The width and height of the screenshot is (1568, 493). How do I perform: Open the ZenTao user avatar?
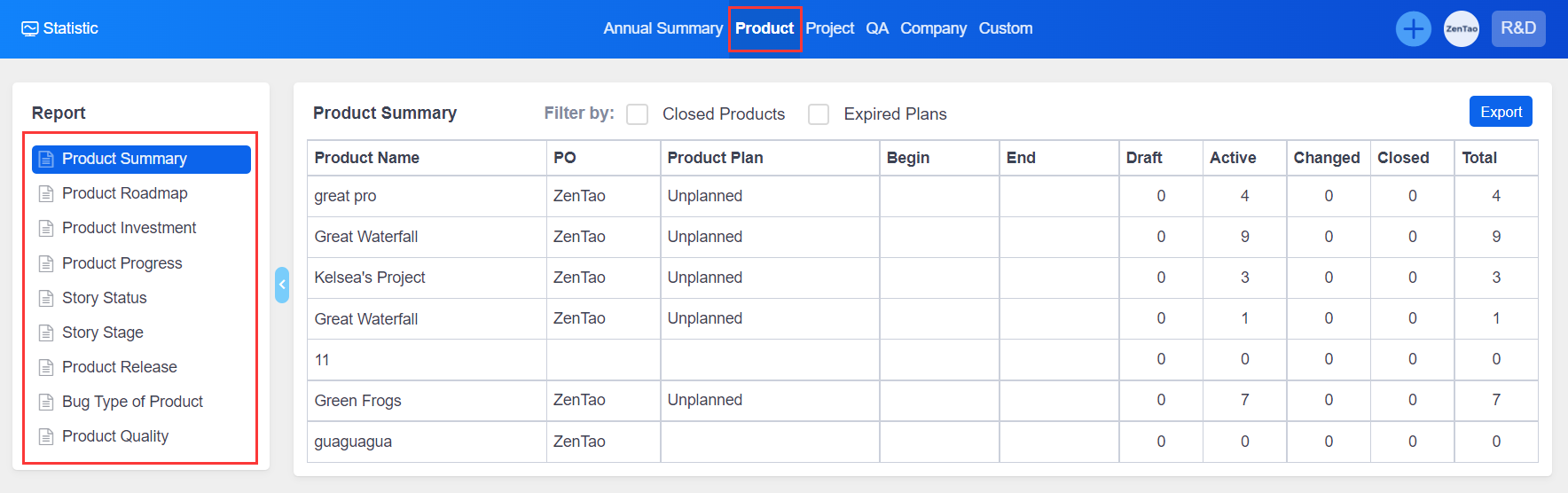click(1461, 28)
